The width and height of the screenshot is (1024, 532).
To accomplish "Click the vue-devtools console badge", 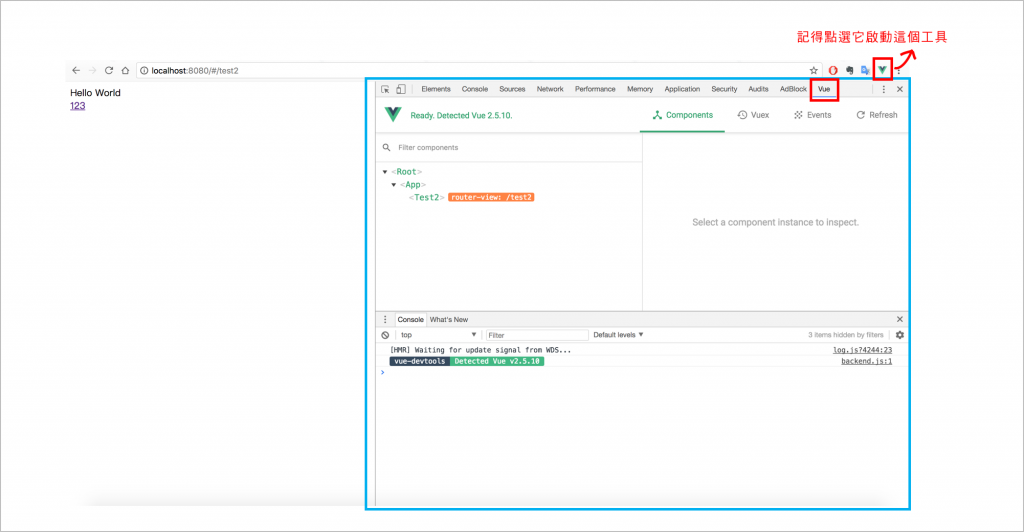I will [420, 361].
